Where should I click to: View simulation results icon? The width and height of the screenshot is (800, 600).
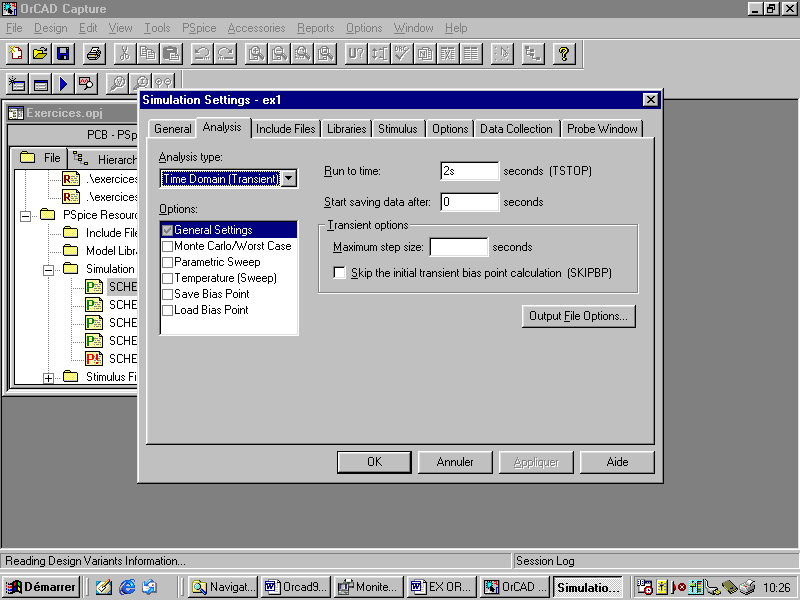87,84
